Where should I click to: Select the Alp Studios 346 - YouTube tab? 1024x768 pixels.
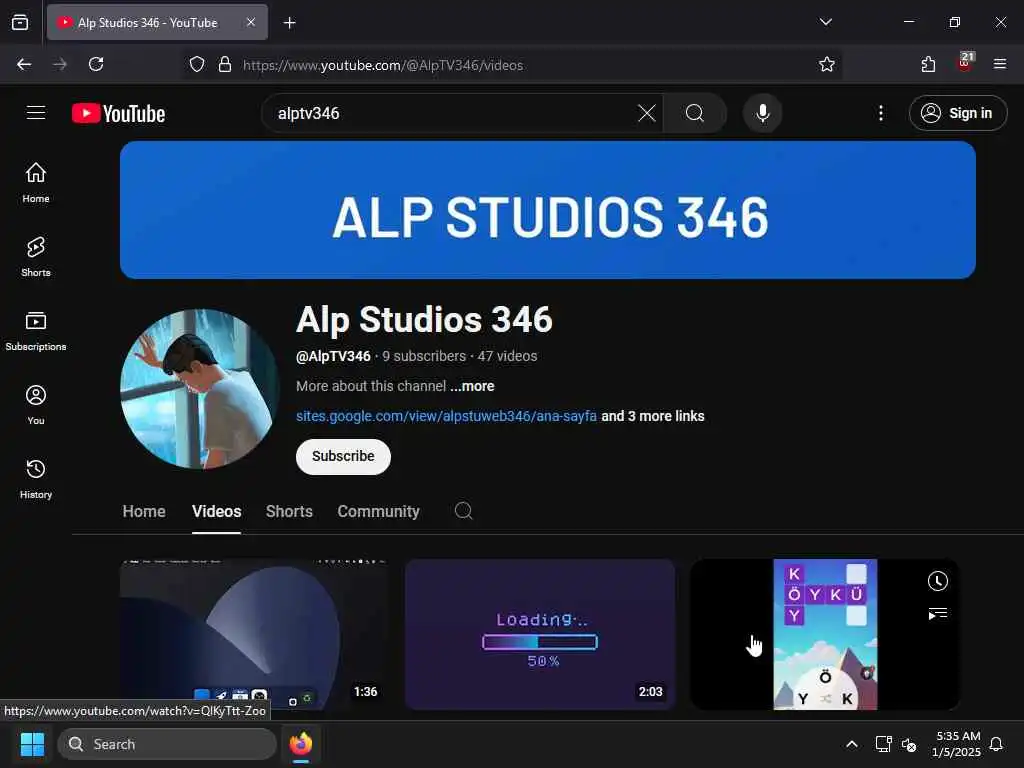[x=157, y=22]
